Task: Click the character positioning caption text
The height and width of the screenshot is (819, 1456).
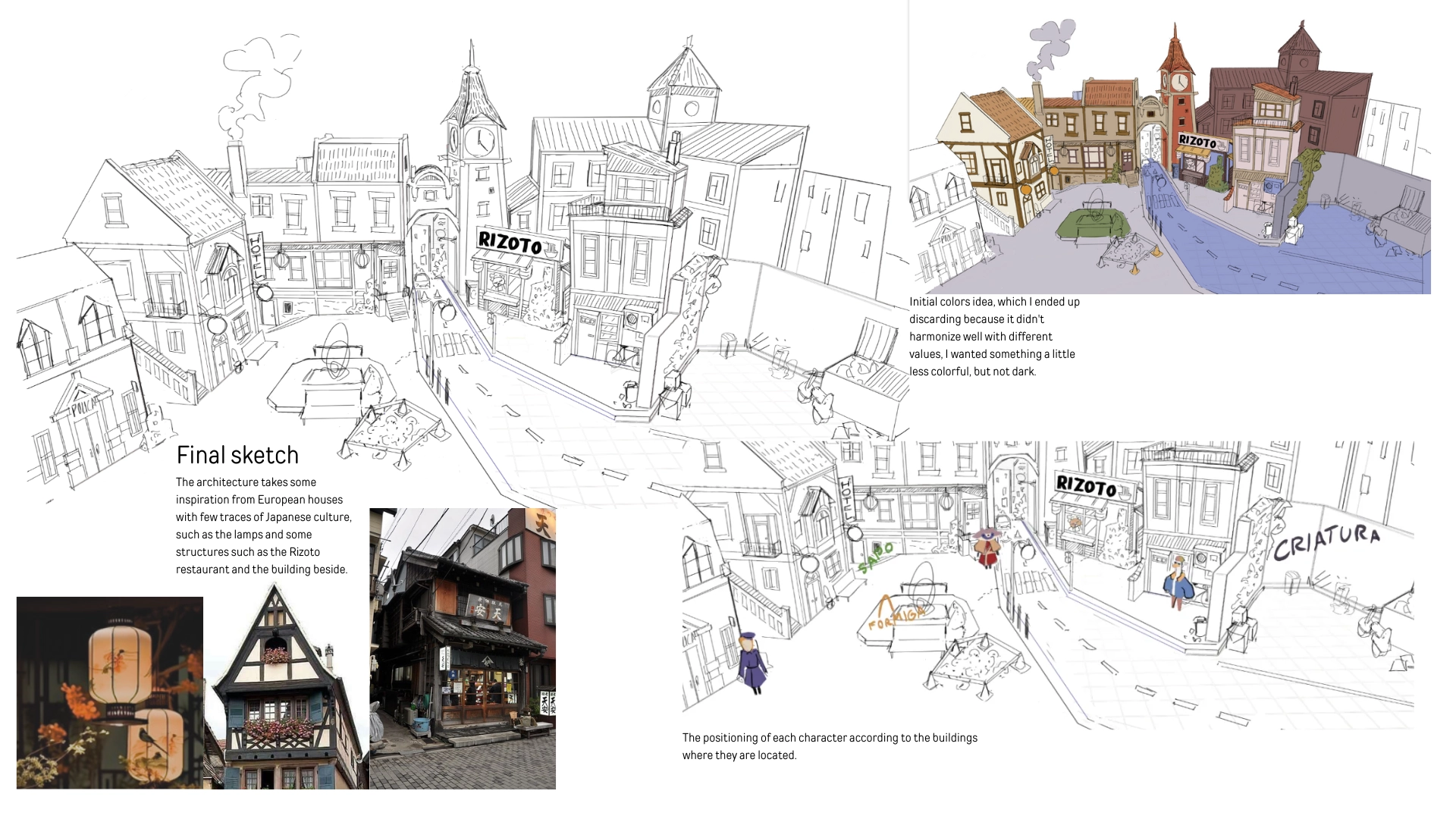Action: pos(830,746)
